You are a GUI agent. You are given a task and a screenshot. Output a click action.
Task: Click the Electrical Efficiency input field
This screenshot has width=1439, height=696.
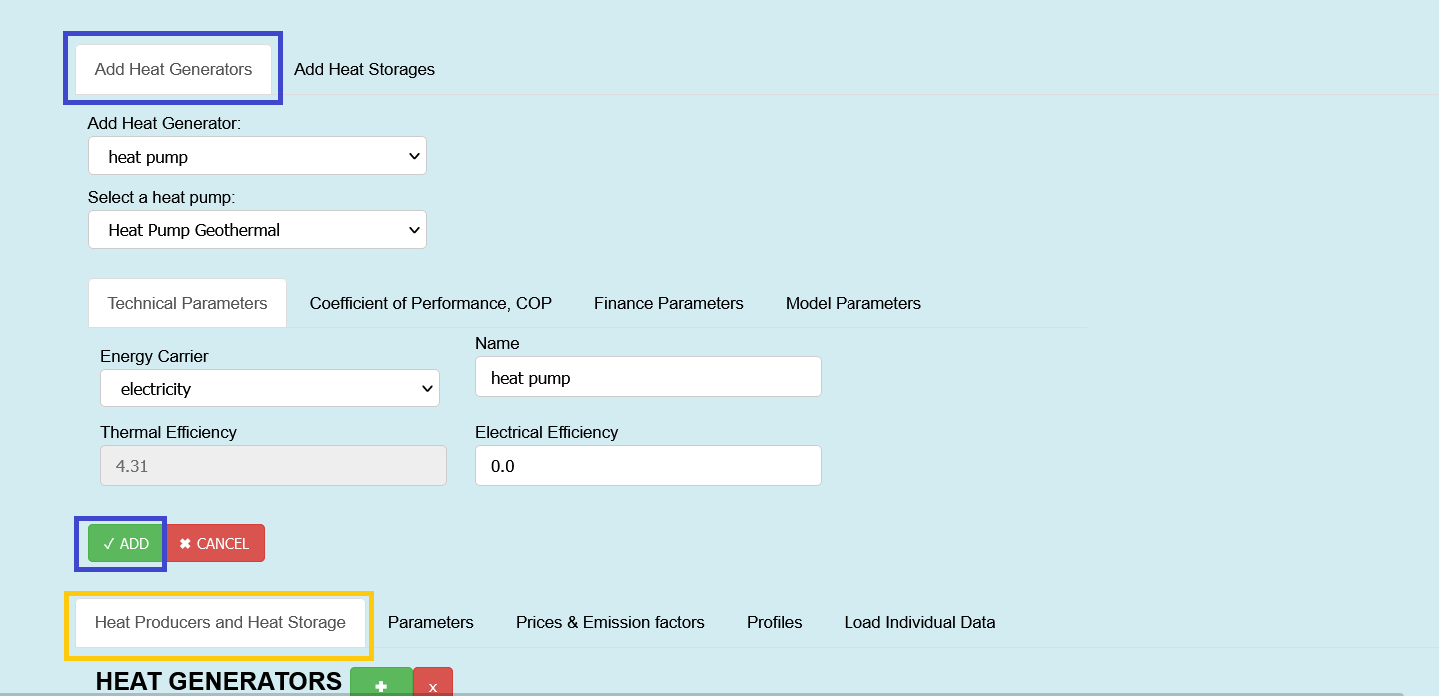pos(648,466)
